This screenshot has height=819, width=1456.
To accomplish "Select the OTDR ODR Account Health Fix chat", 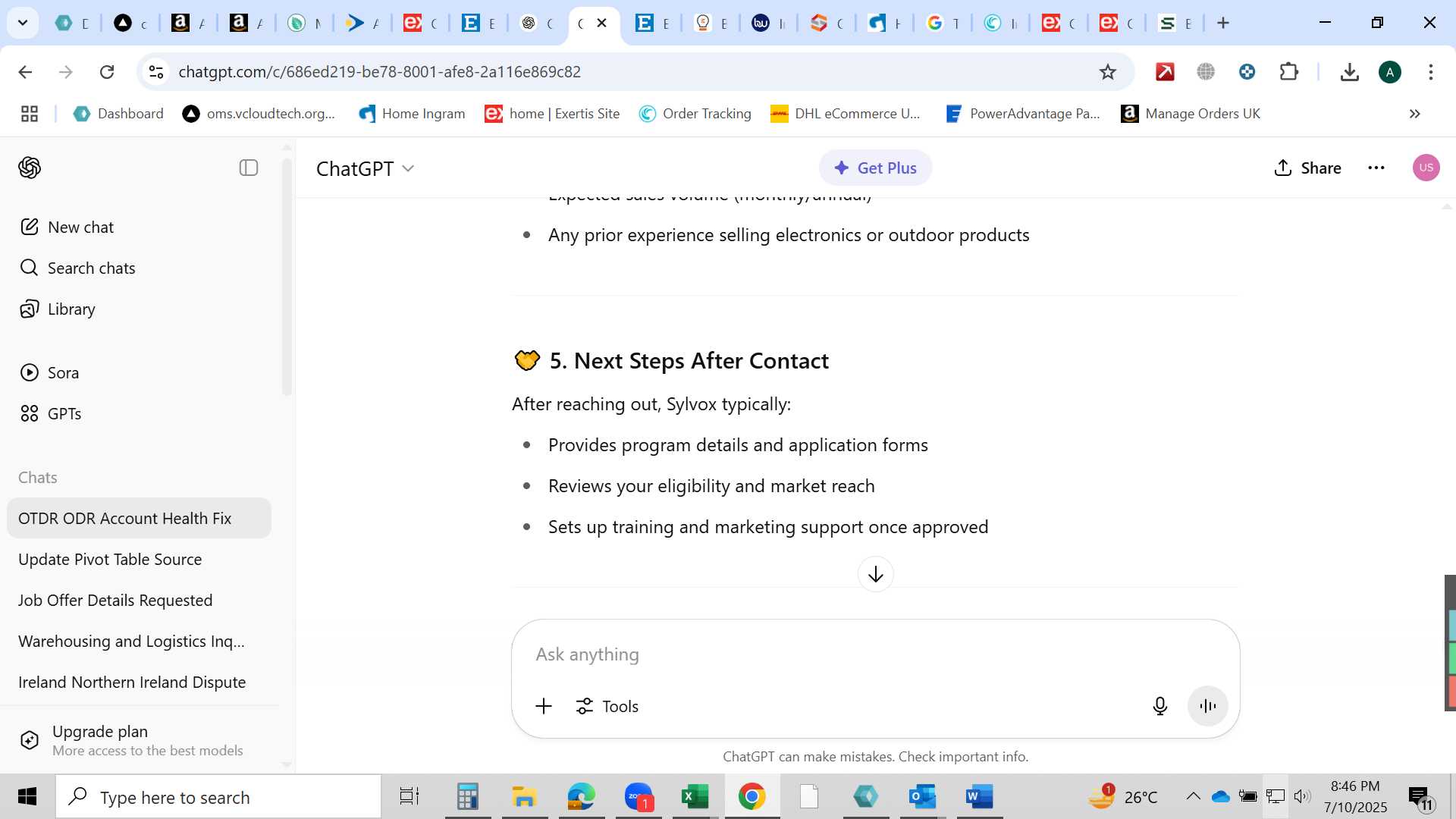I will pyautogui.click(x=139, y=518).
